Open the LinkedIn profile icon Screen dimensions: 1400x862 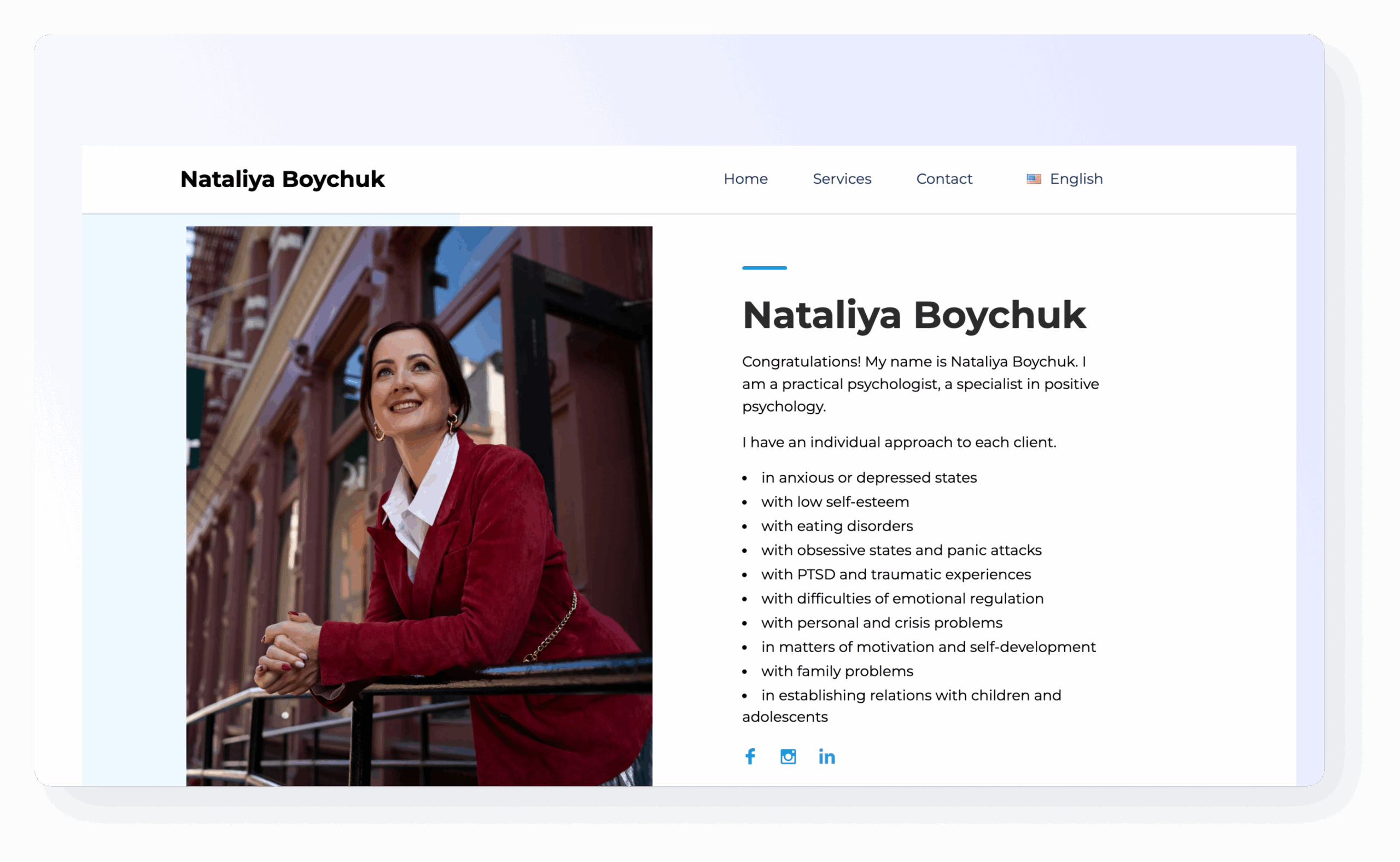827,757
